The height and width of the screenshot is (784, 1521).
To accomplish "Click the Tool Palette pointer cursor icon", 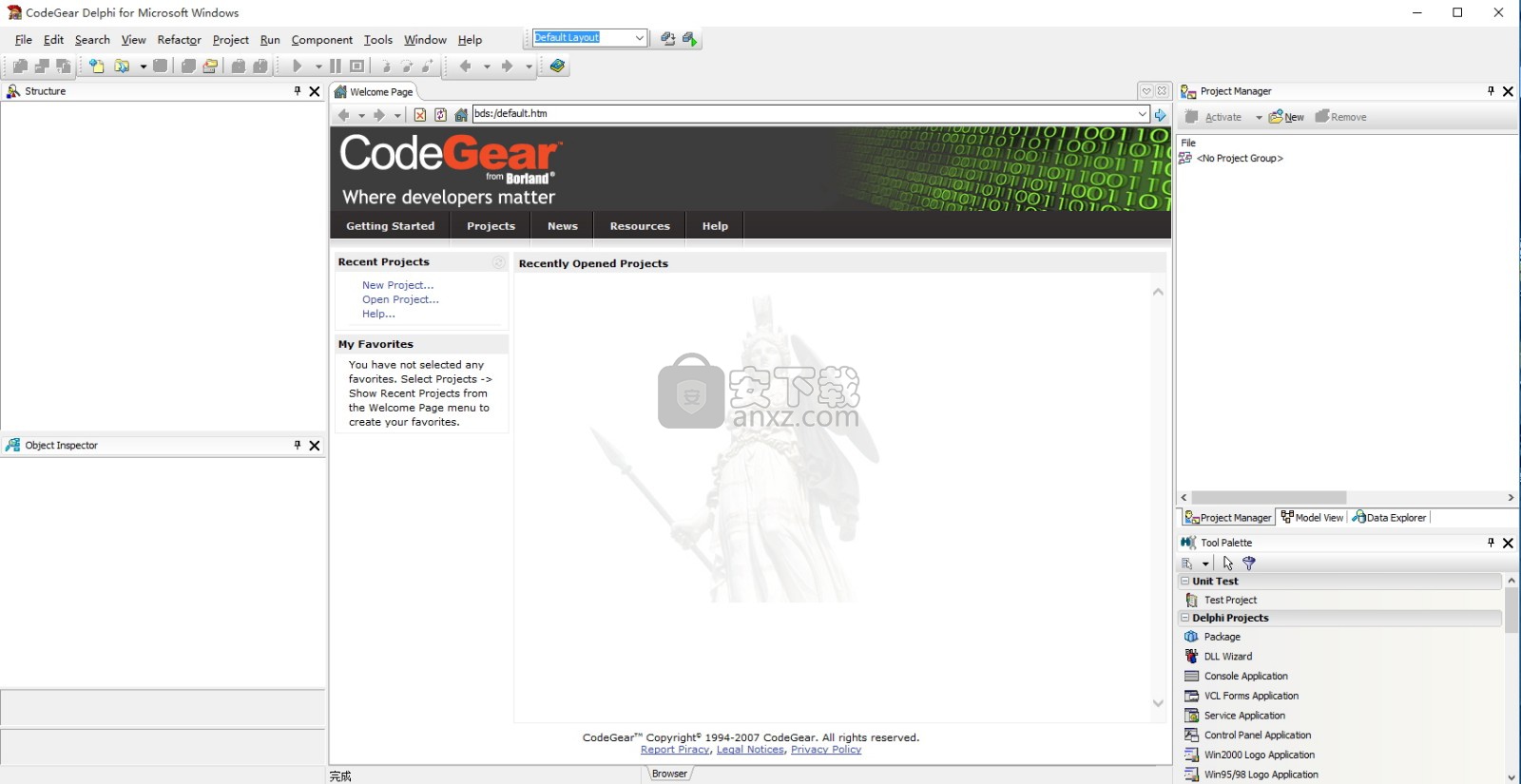I will click(x=1228, y=563).
